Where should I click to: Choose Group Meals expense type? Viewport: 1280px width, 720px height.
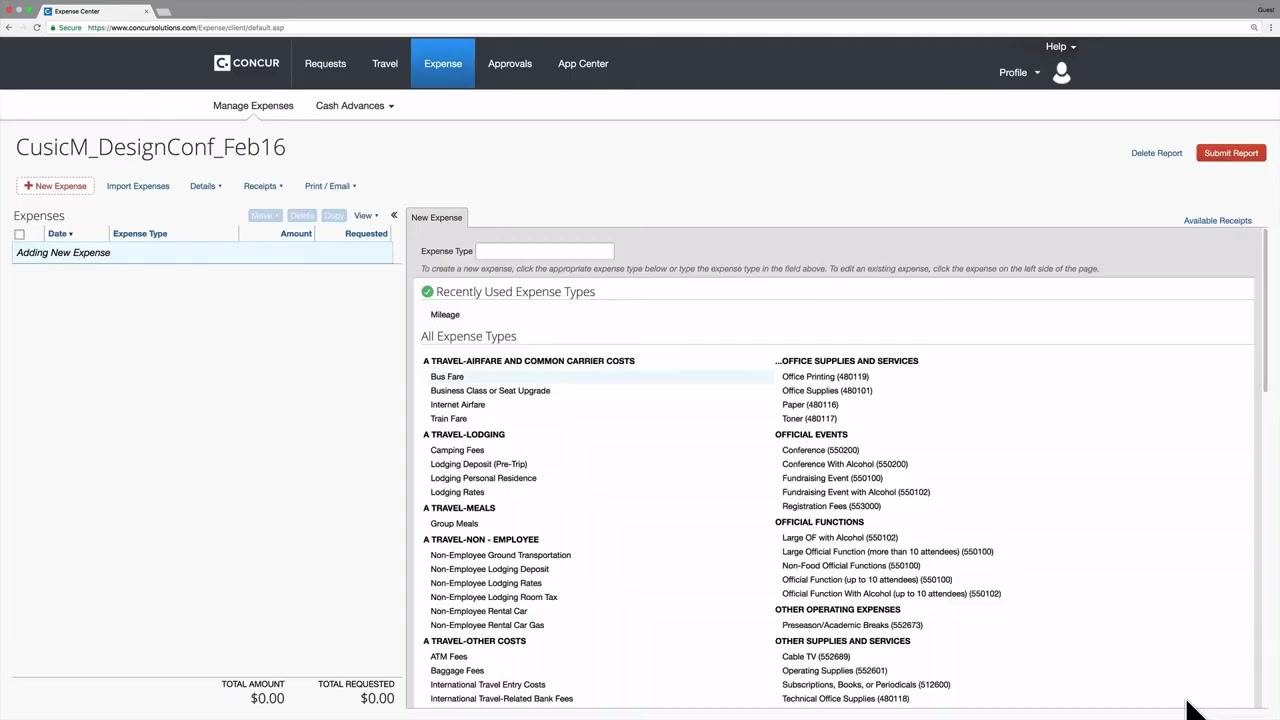coord(454,524)
